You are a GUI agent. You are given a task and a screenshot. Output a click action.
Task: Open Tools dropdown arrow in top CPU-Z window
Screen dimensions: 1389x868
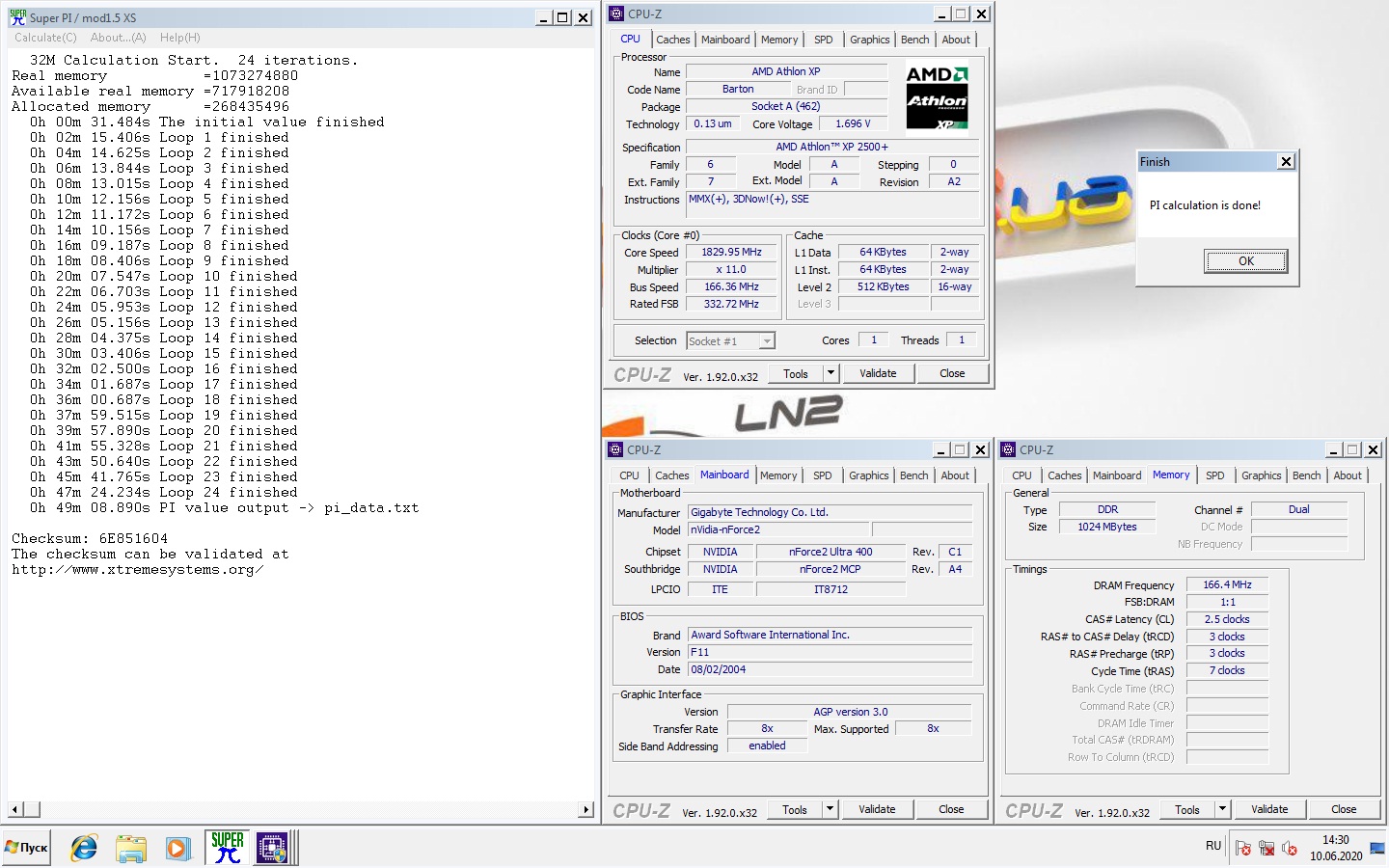coord(831,373)
